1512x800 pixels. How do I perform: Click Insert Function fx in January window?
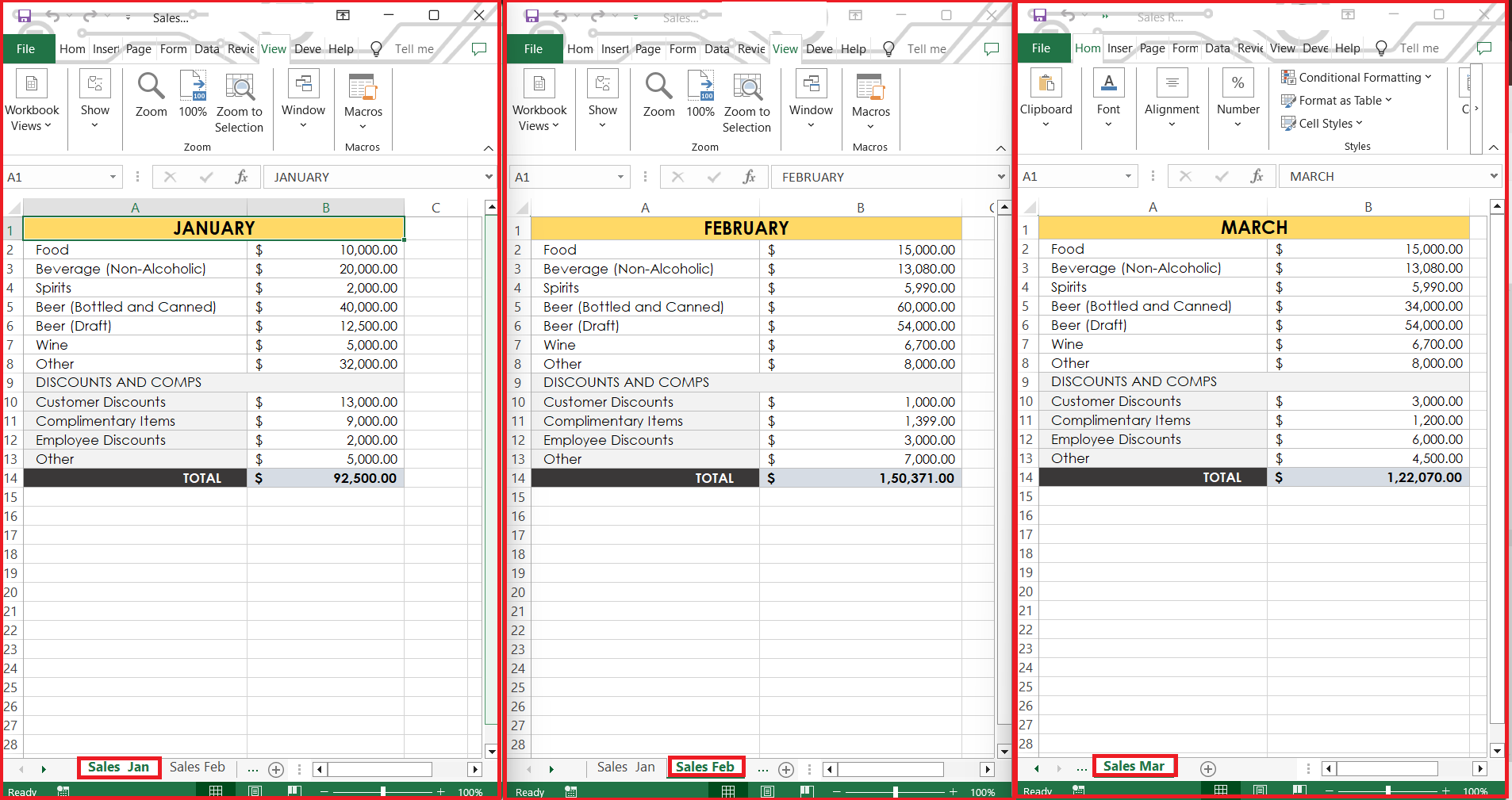(241, 177)
